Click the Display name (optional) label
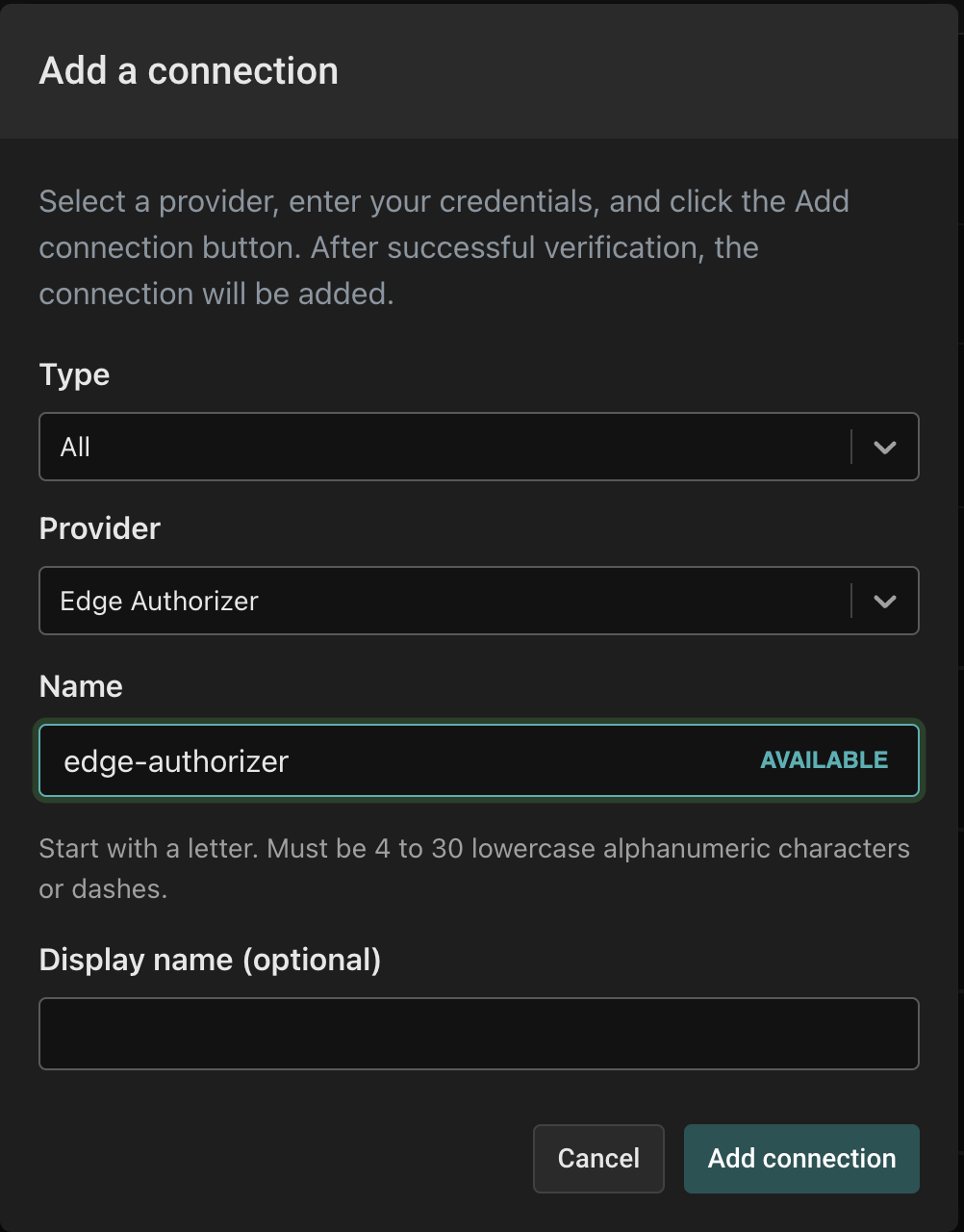964x1232 pixels. [x=210, y=960]
